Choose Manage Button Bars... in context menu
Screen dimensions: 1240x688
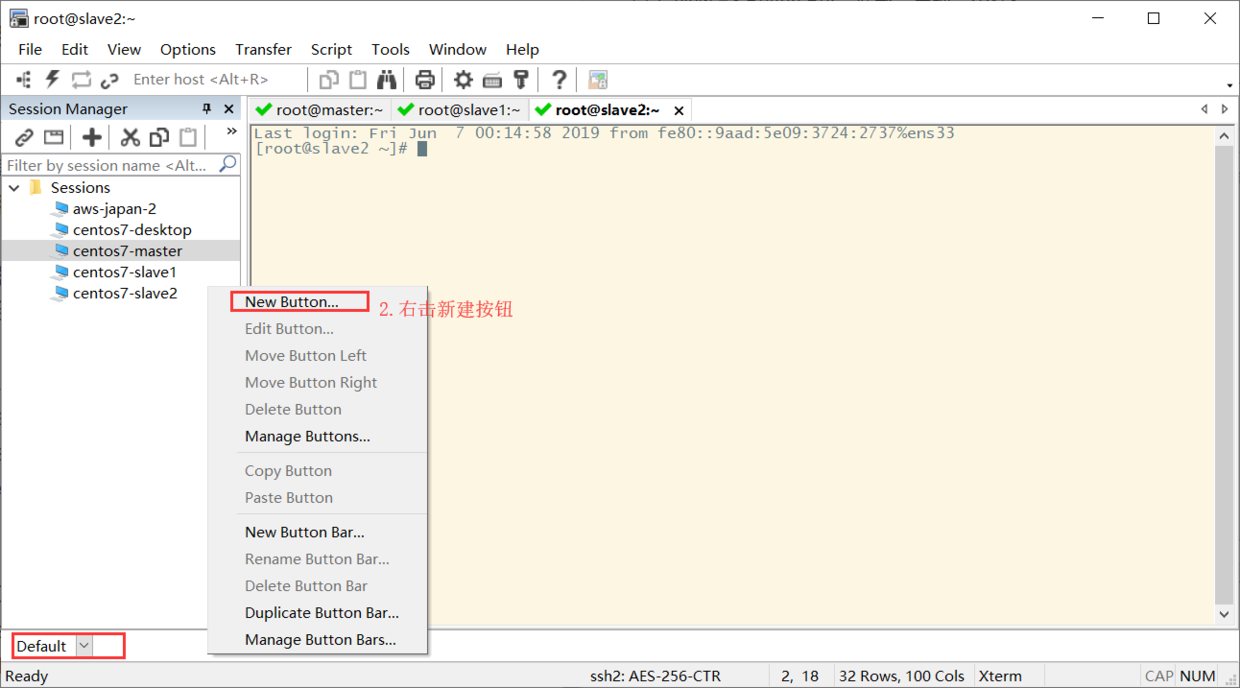pos(321,640)
